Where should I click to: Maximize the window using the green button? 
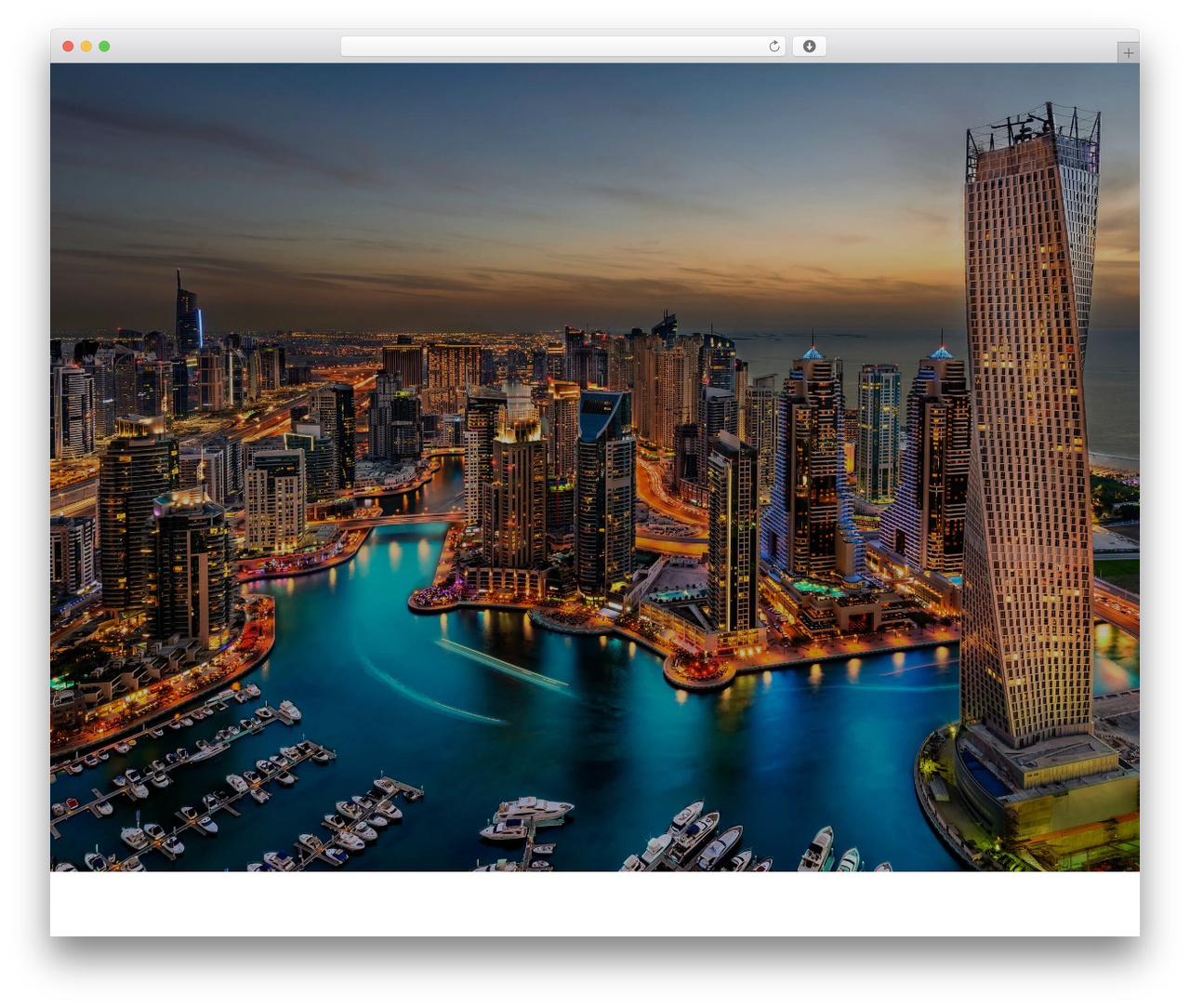(104, 46)
